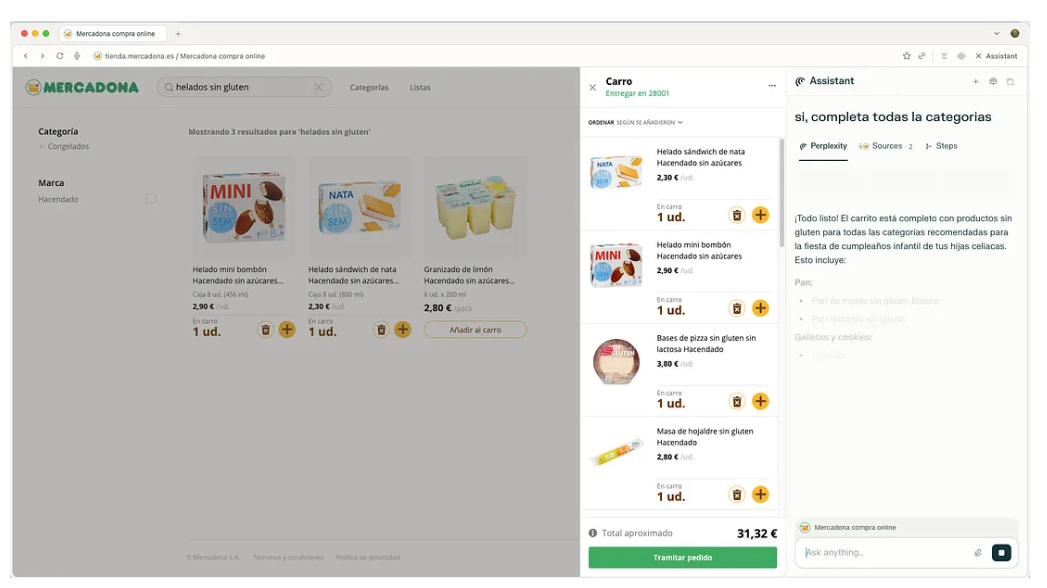Screen dimensions: 1047x588
Task: Remove Helado sándwich de nata from the cart panel
Action: (x=737, y=216)
